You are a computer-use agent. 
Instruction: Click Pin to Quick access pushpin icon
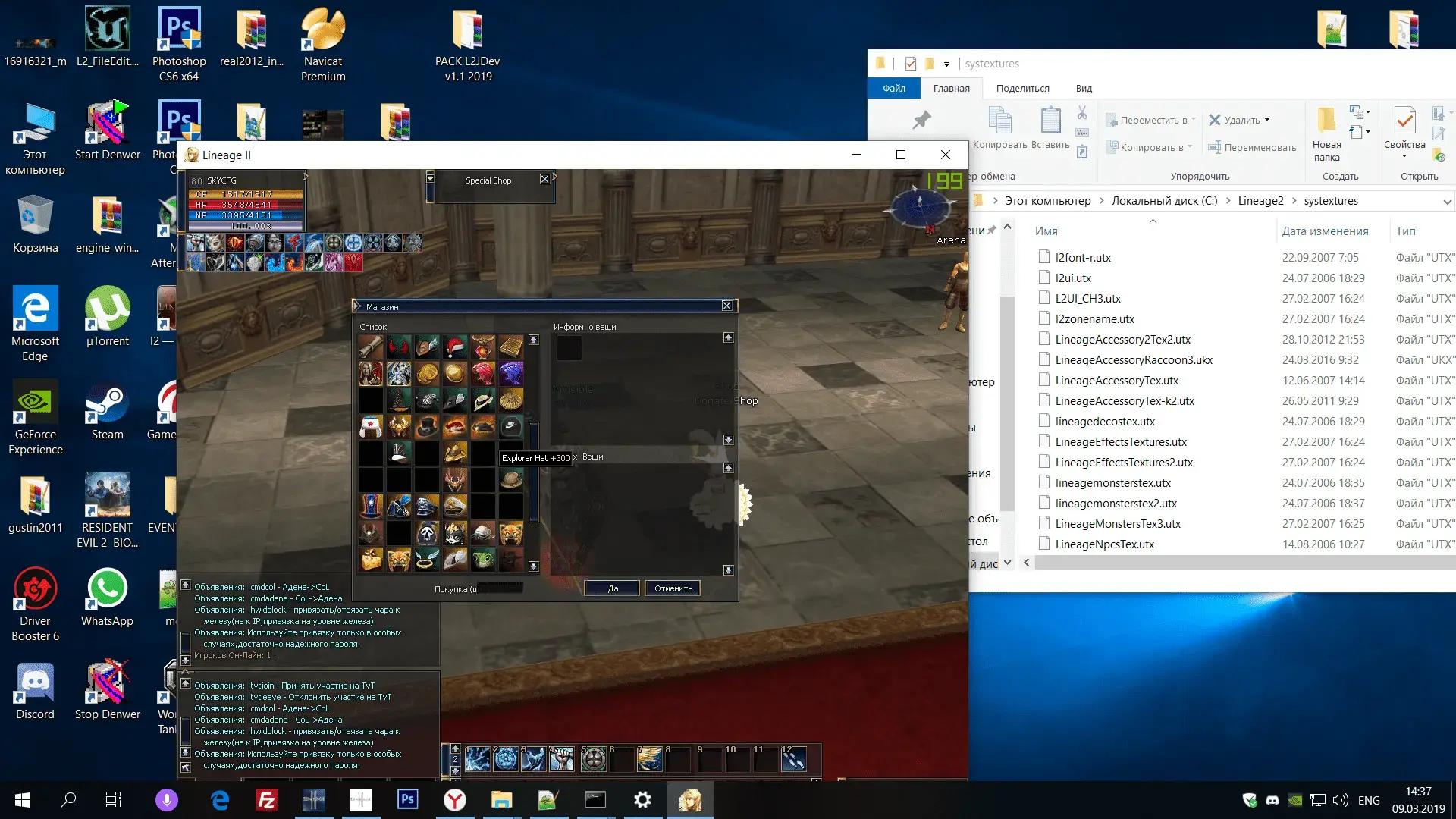coord(921,120)
